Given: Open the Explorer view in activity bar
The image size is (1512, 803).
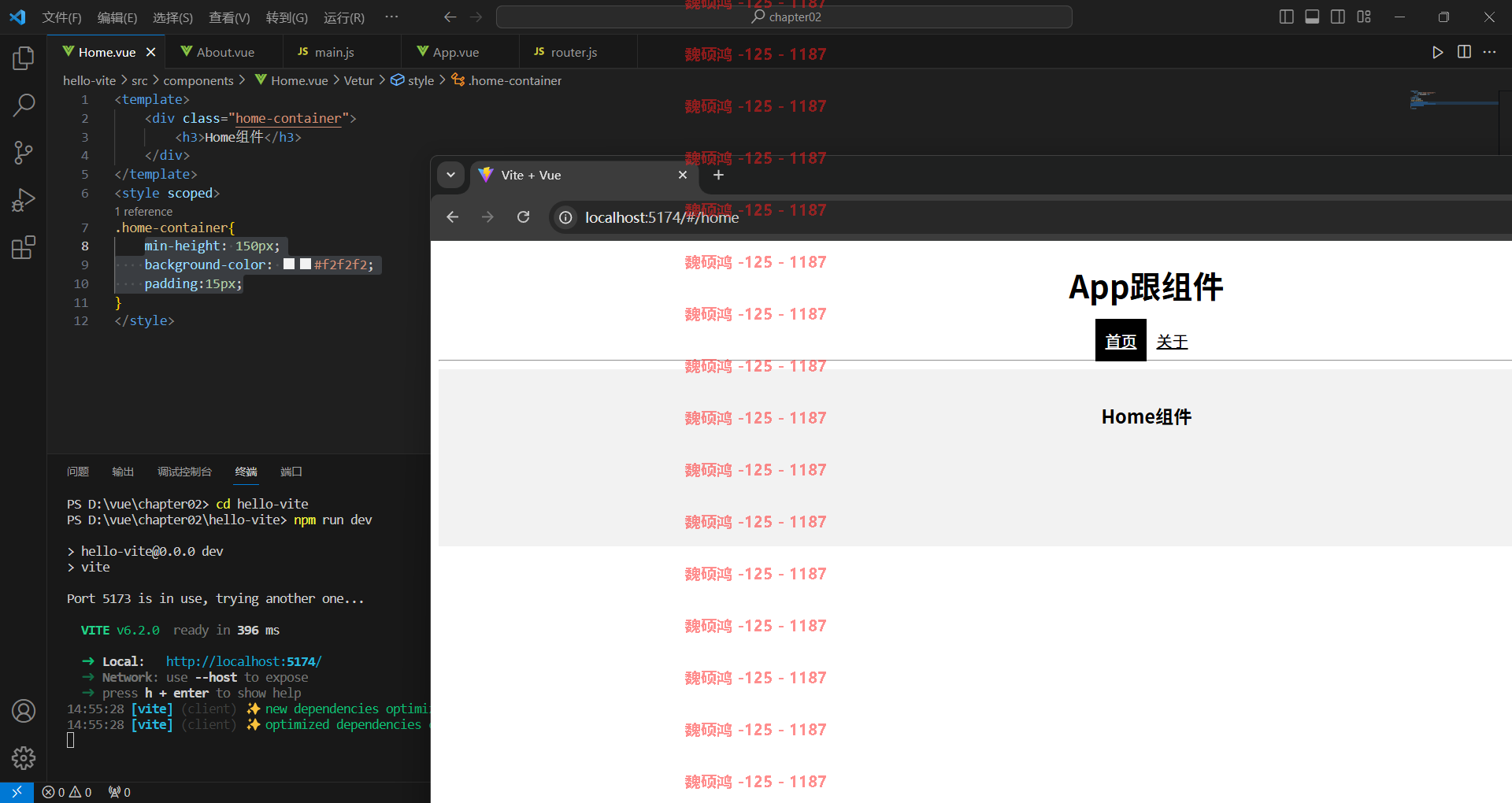Looking at the screenshot, I should coord(24,57).
